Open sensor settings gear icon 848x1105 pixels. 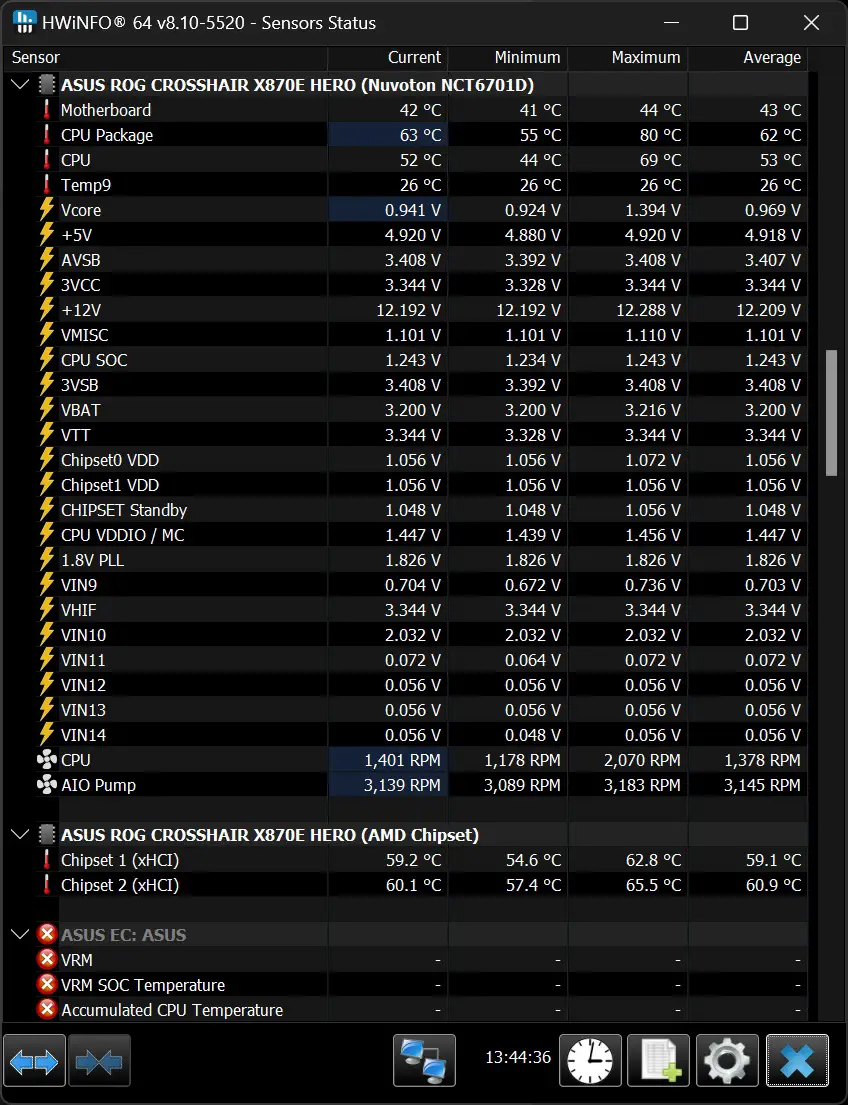[x=727, y=1061]
